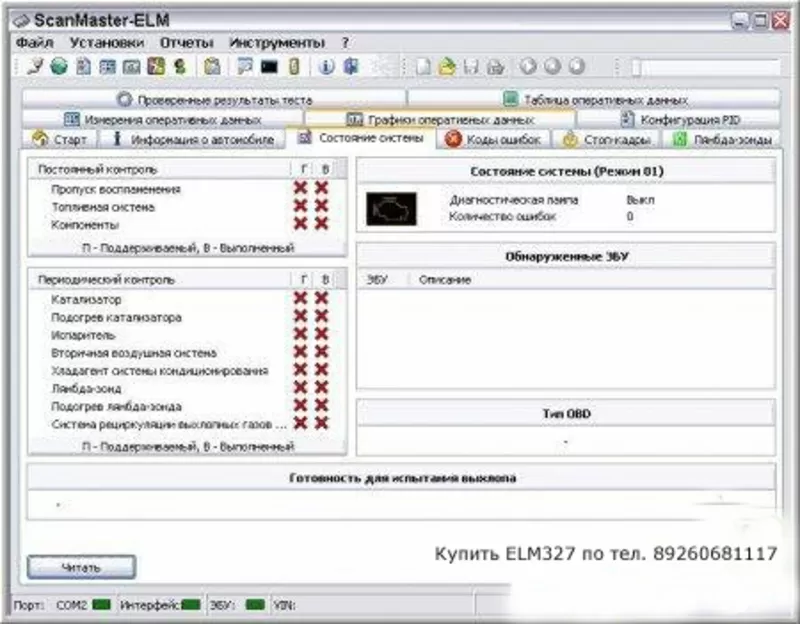Select the Состояние системы tab
The height and width of the screenshot is (624, 800).
[x=360, y=138]
